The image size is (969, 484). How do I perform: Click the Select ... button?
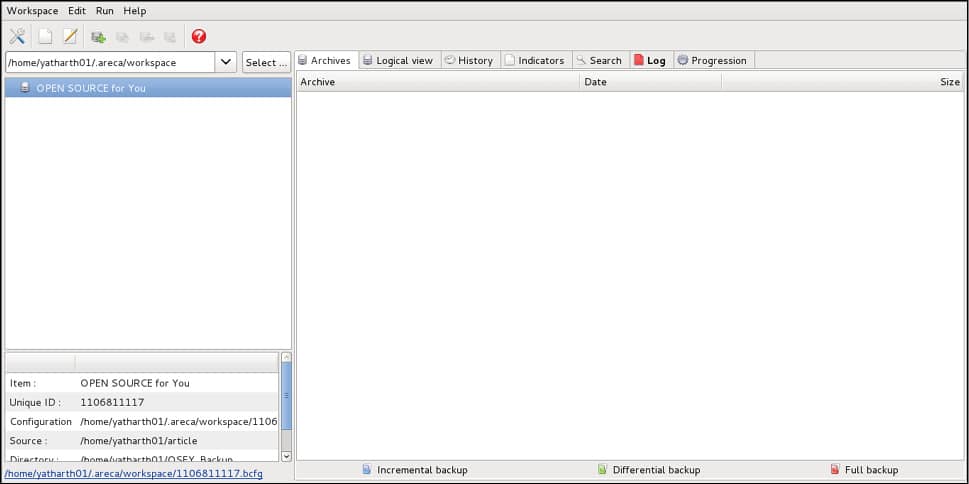click(x=266, y=62)
